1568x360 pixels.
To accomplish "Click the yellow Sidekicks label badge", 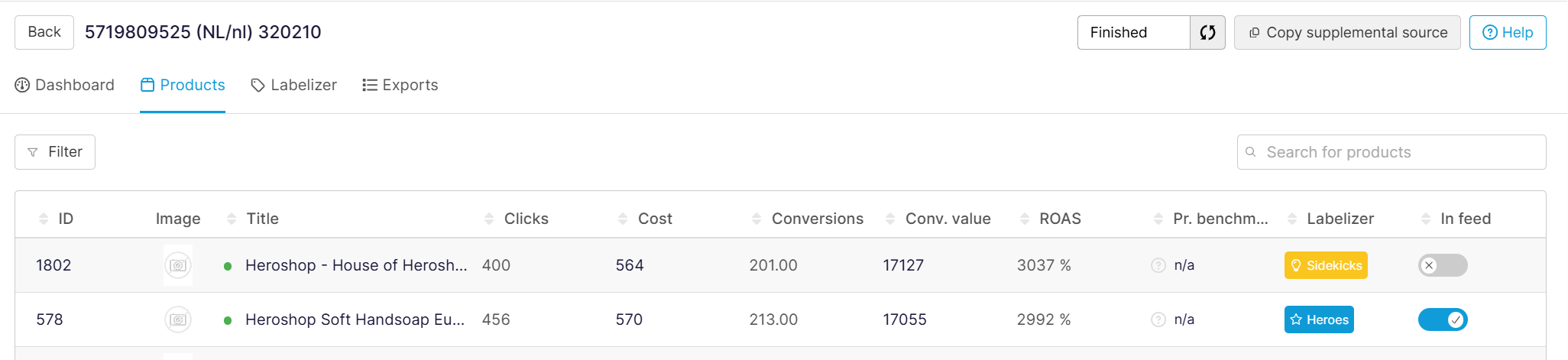I will 1326,265.
